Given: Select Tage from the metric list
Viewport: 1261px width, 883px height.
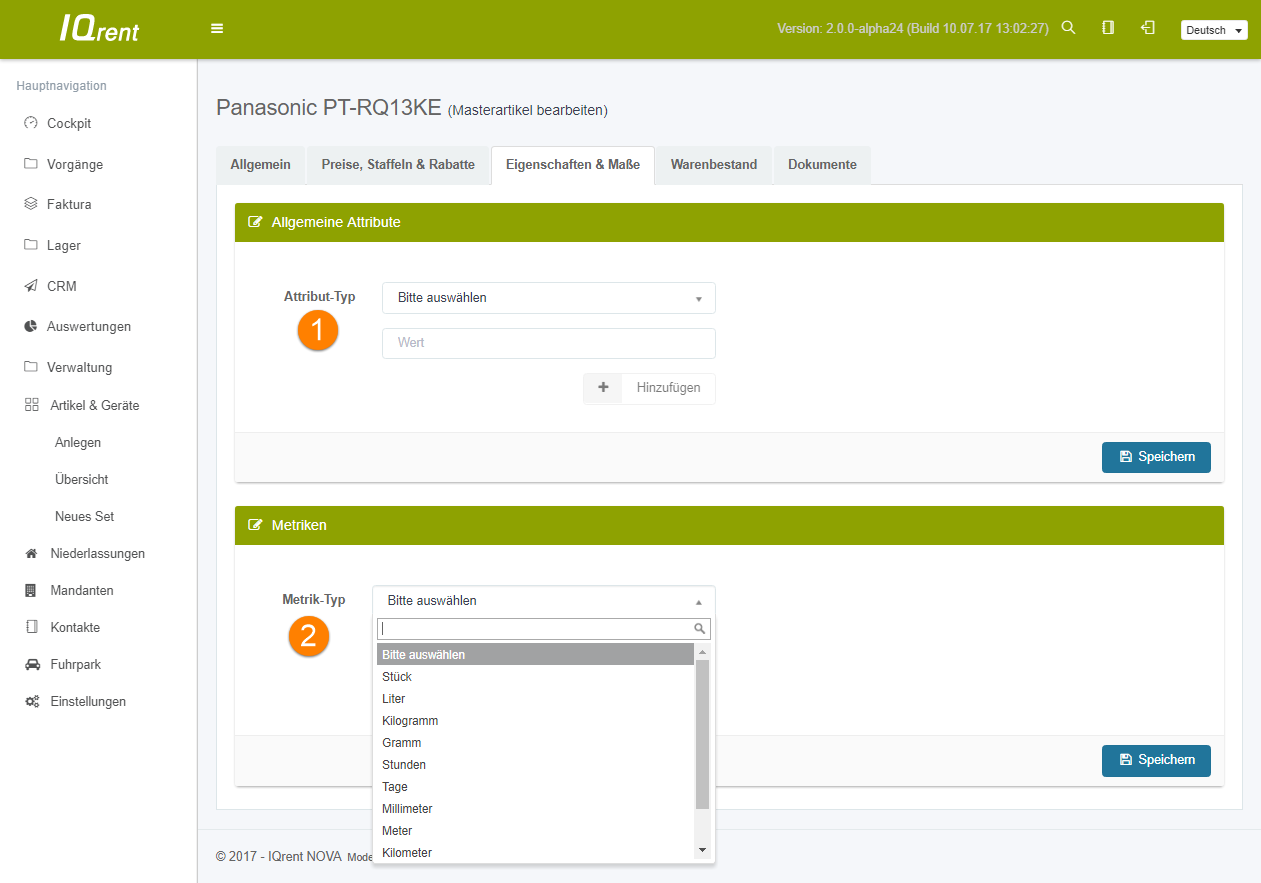Looking at the screenshot, I should (x=535, y=787).
